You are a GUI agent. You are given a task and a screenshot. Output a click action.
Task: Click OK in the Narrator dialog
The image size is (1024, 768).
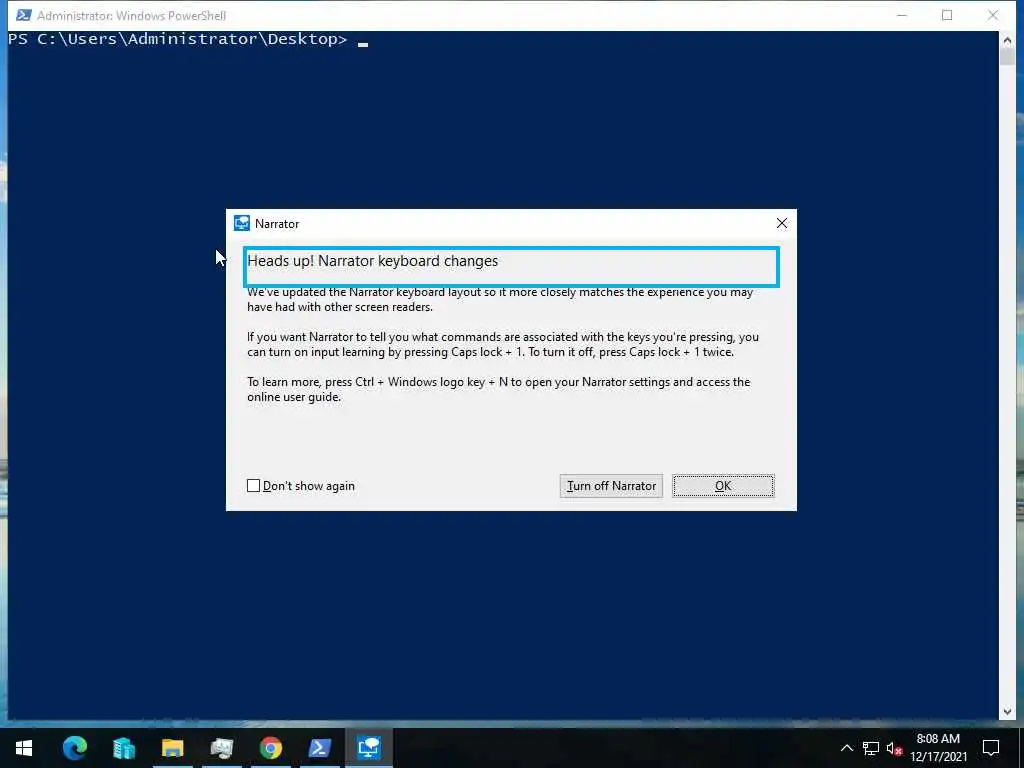click(723, 486)
